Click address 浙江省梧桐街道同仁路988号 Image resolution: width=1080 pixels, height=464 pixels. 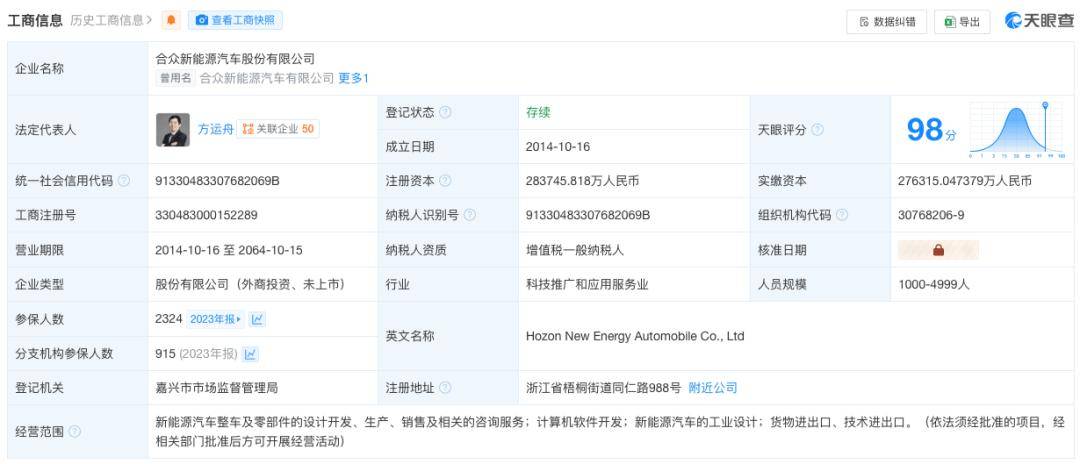click(603, 388)
